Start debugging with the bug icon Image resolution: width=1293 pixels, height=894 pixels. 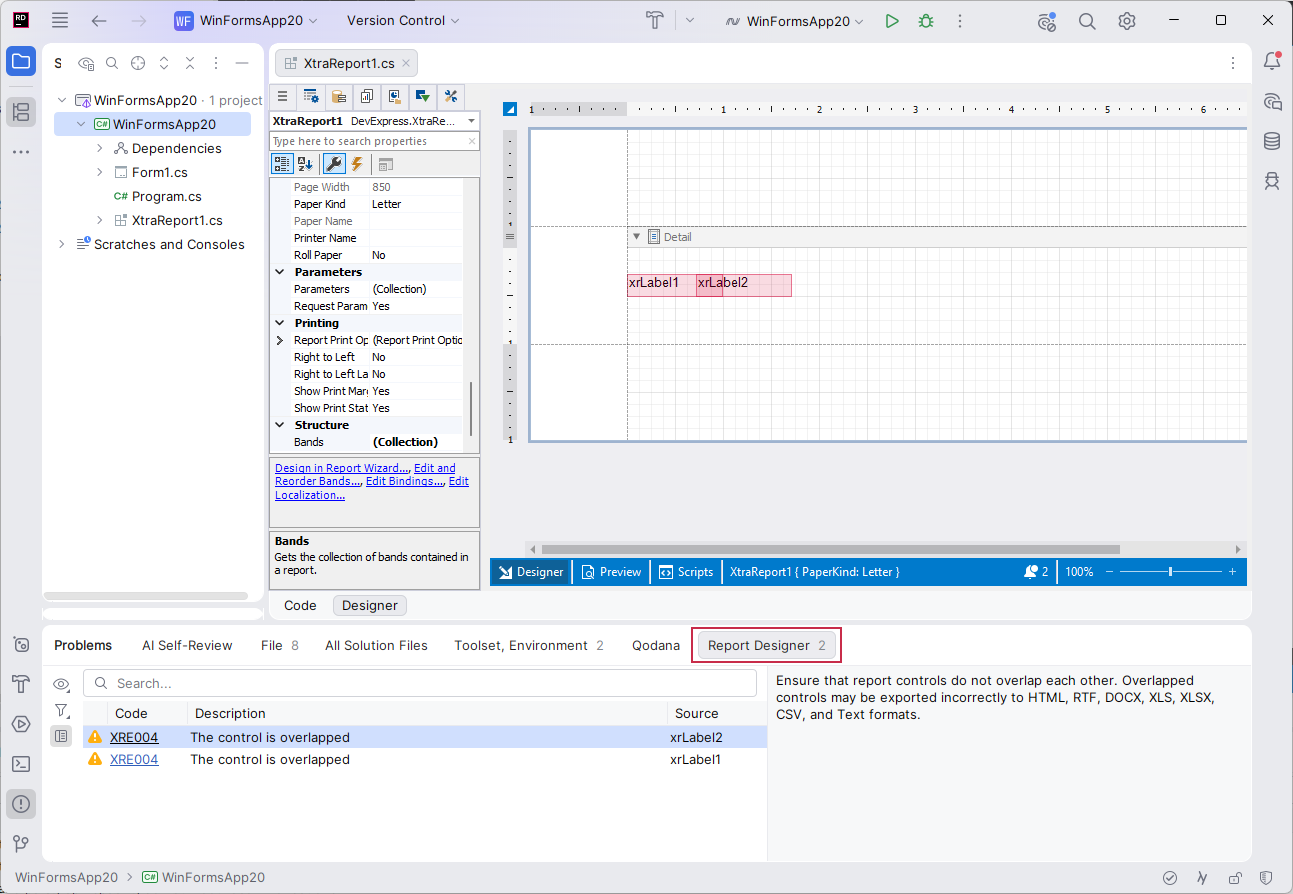(x=926, y=21)
